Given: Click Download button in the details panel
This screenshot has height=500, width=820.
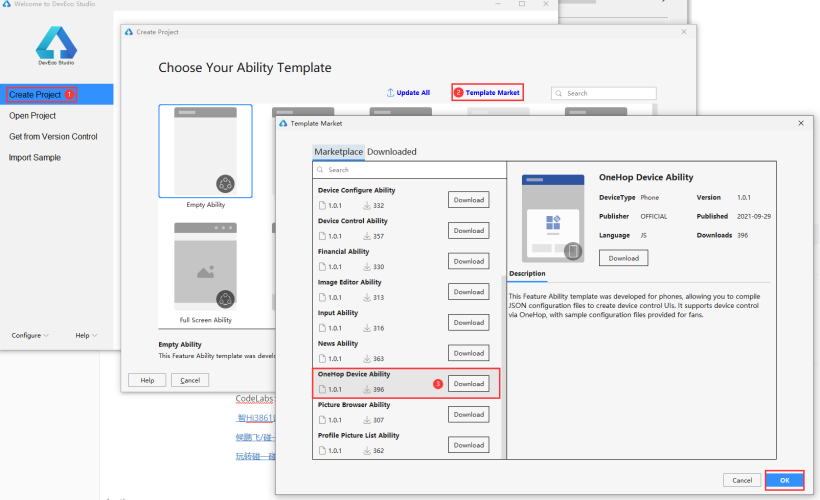Looking at the screenshot, I should coord(623,258).
